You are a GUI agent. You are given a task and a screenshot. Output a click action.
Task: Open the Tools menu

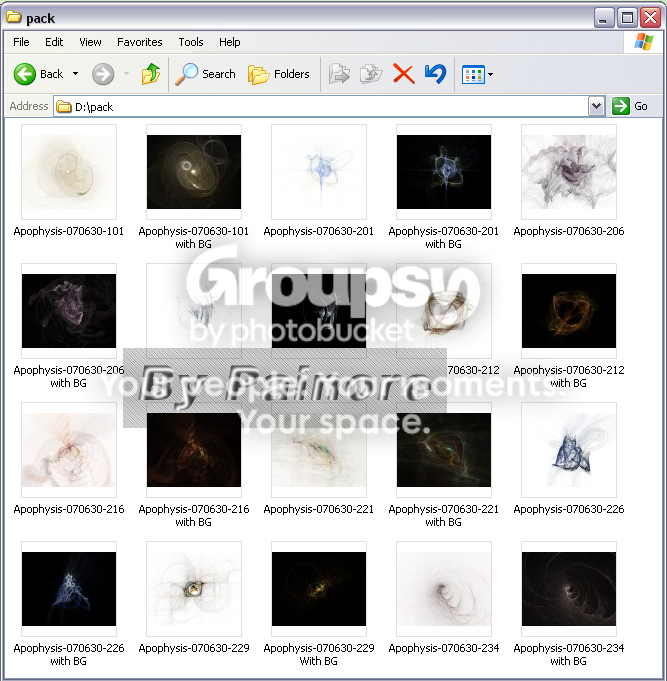(191, 42)
